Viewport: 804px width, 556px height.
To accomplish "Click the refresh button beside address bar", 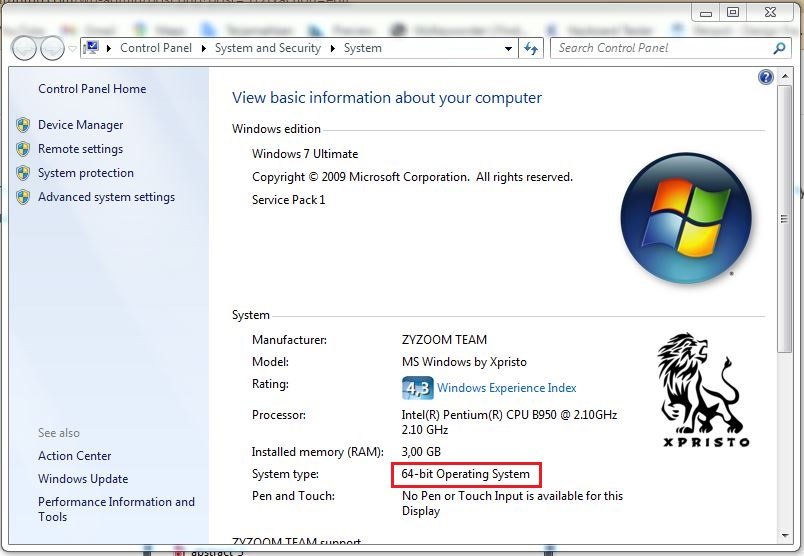I will (531, 48).
